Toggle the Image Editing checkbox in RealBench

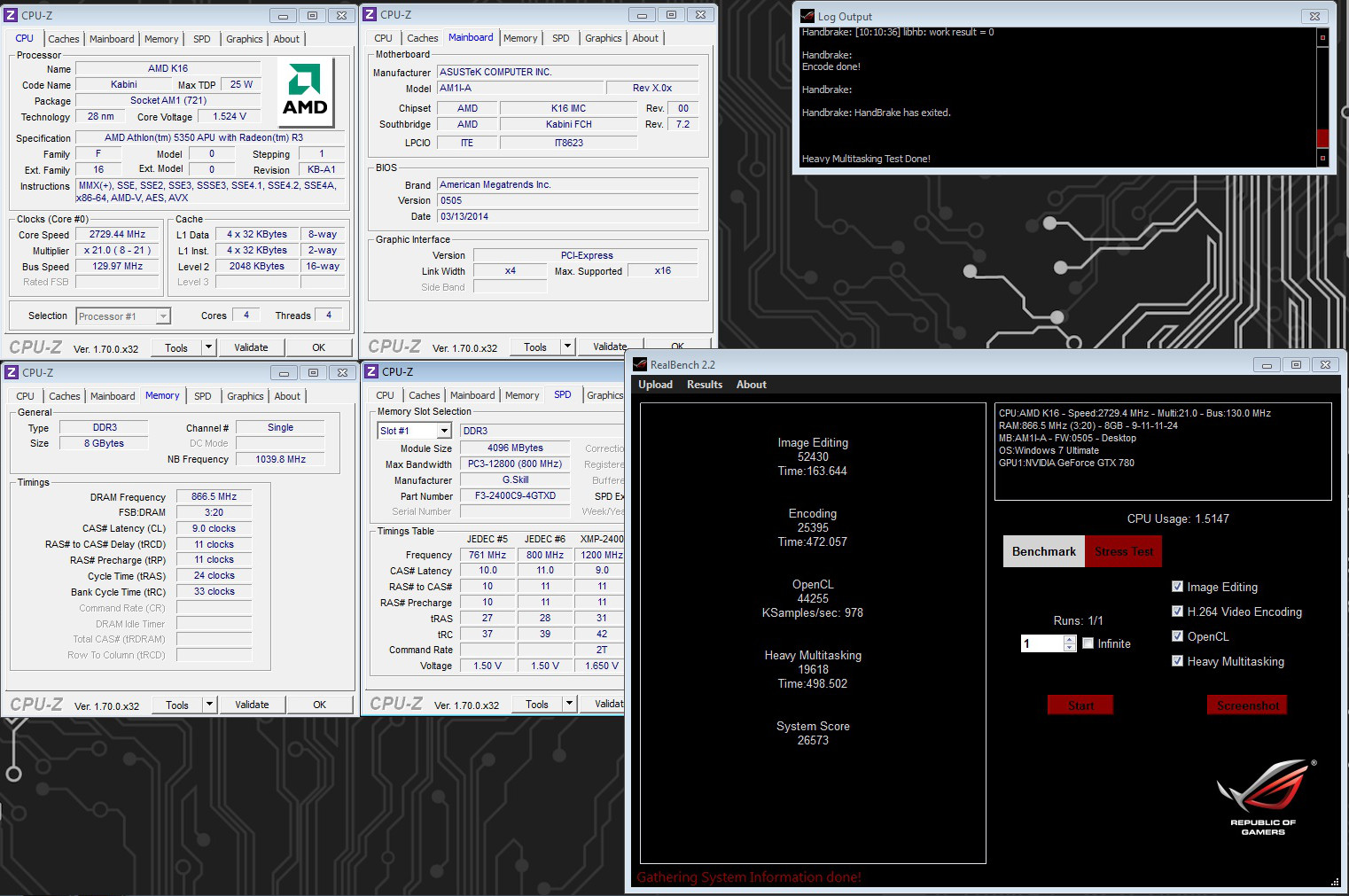coord(1177,586)
